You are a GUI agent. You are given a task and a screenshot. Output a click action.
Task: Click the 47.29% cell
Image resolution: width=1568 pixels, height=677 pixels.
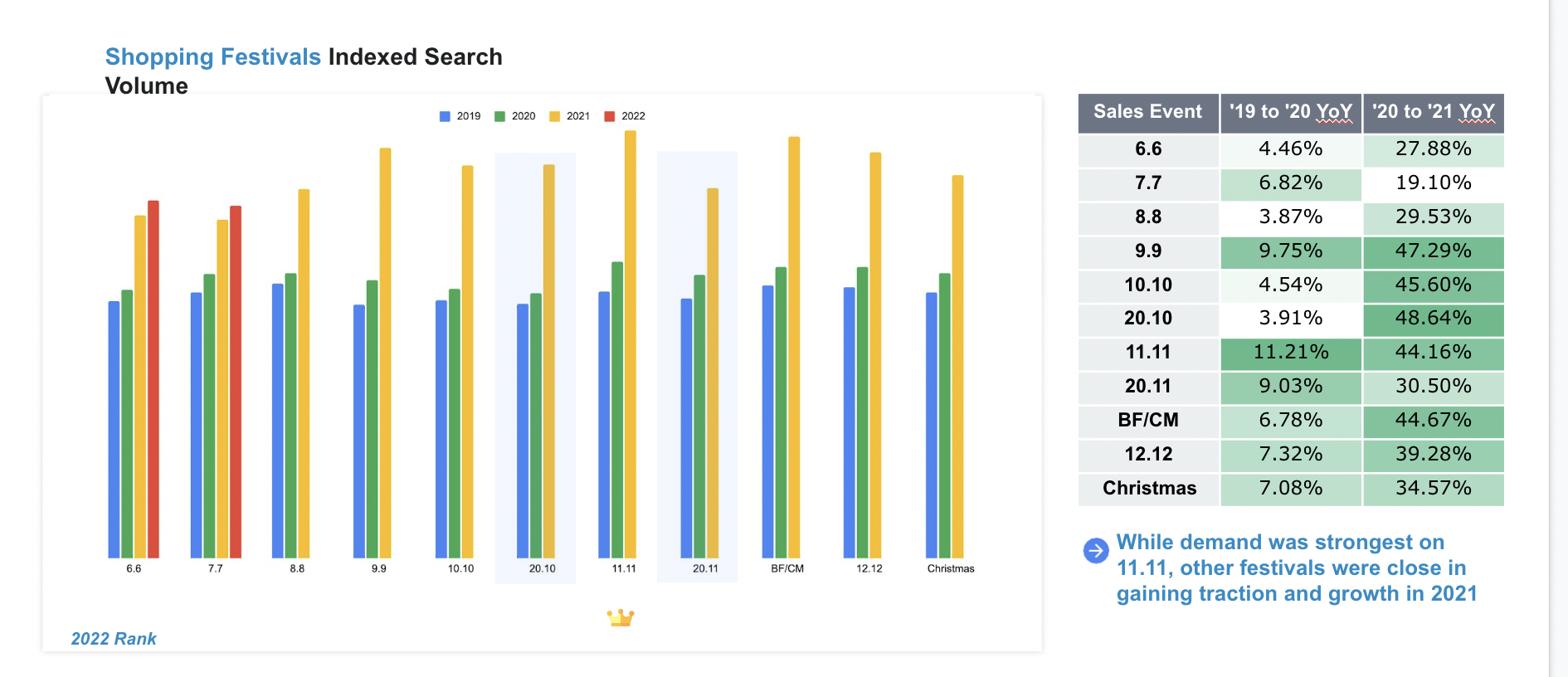click(1434, 251)
